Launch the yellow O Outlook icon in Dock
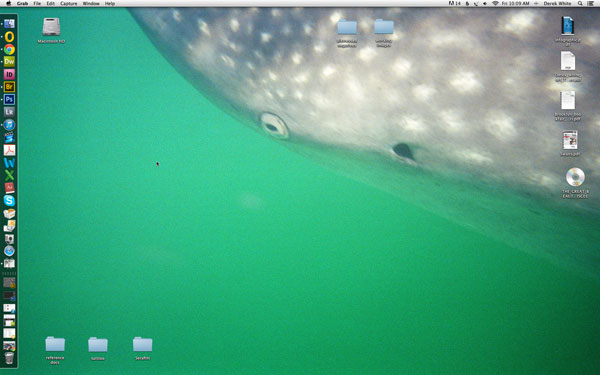The width and height of the screenshot is (600, 375). (x=9, y=37)
